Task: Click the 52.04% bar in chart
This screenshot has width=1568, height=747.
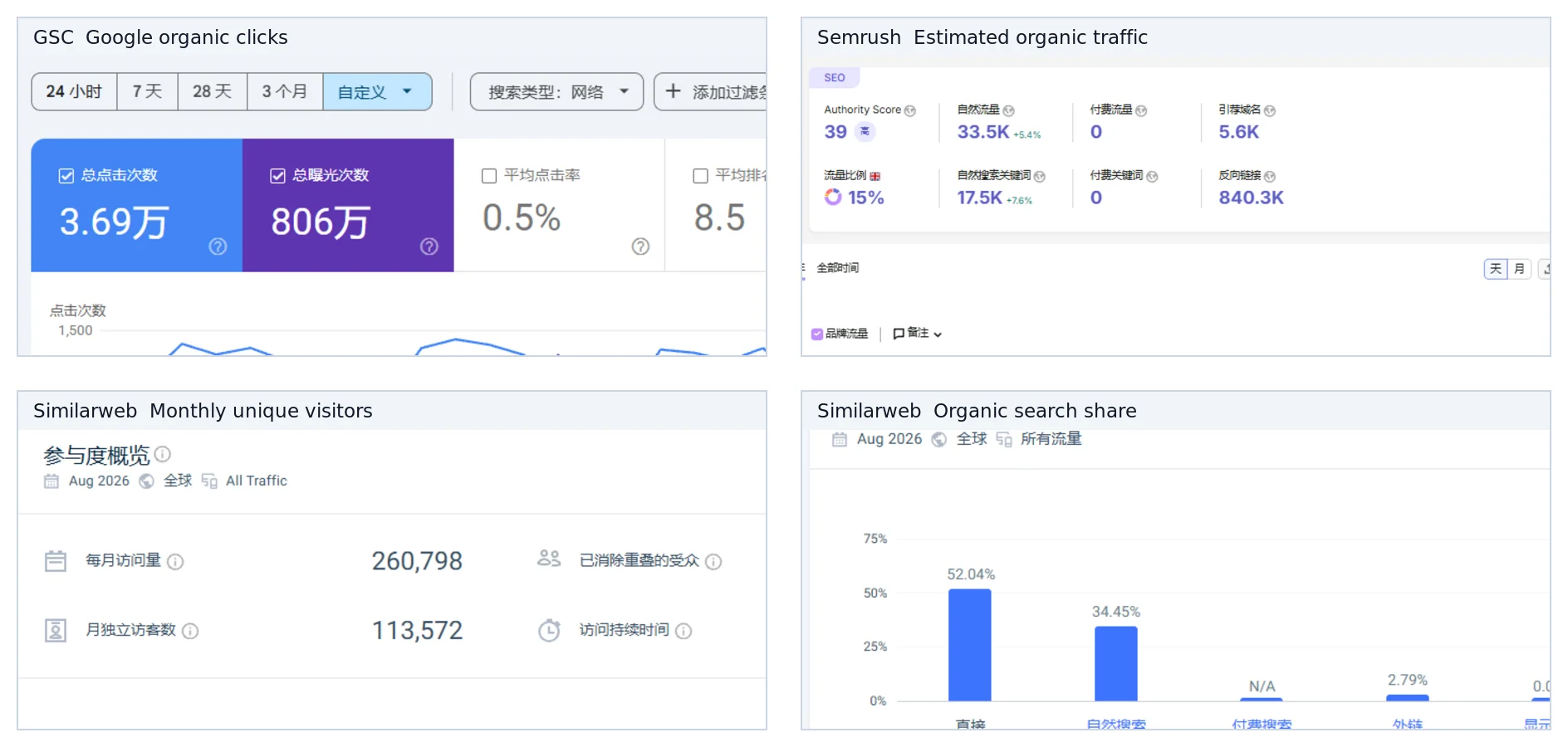Action: pyautogui.click(x=970, y=645)
